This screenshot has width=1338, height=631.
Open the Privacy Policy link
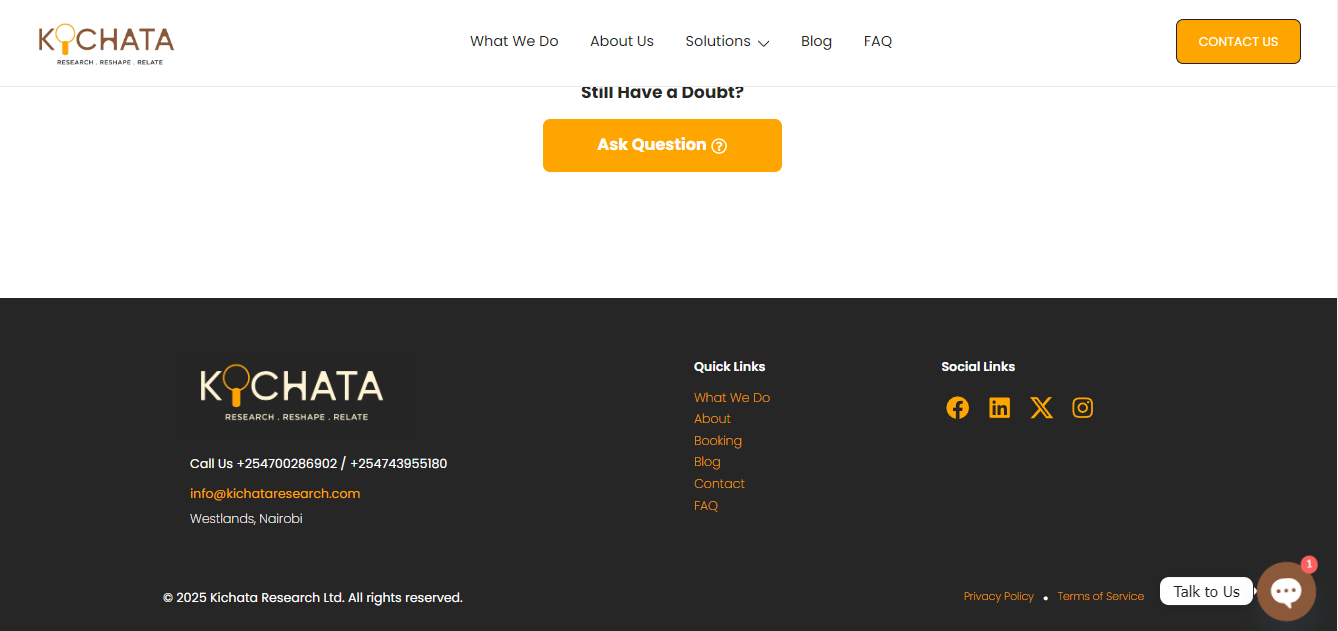coord(998,597)
